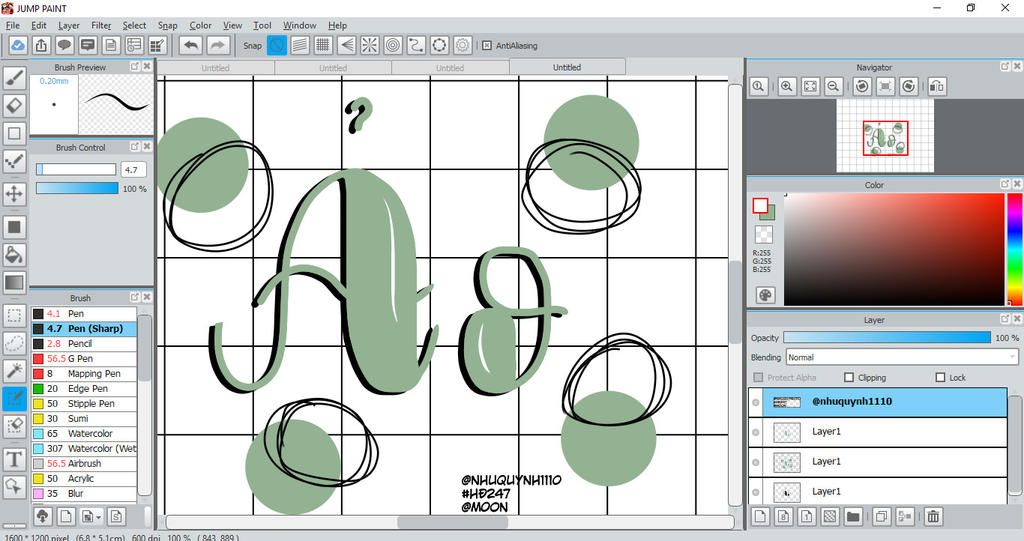Viewport: 1024px width, 541px height.
Task: Select the Brush tool in left toolbar
Action: [14, 78]
